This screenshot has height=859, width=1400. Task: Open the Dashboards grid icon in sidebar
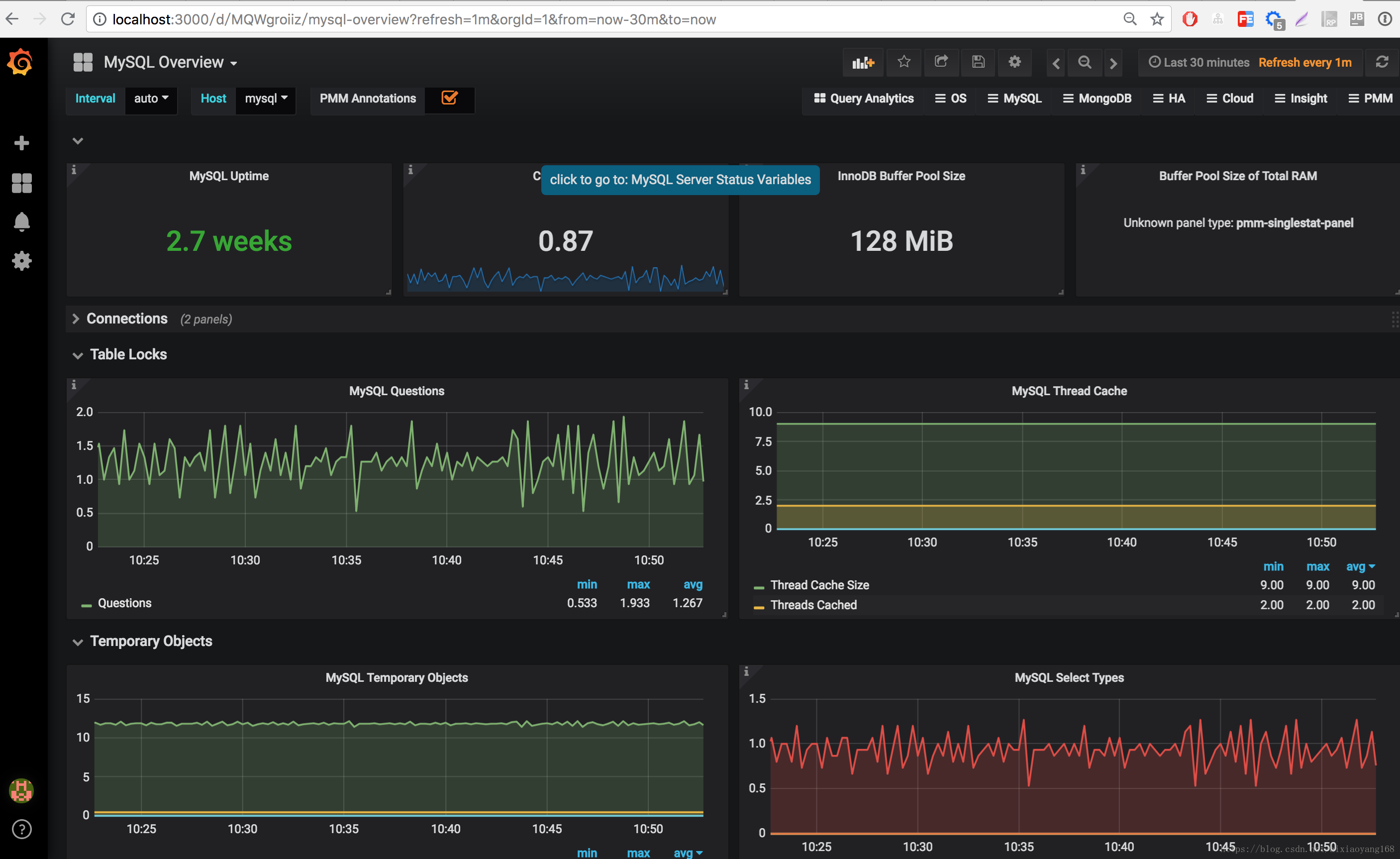tap(21, 183)
